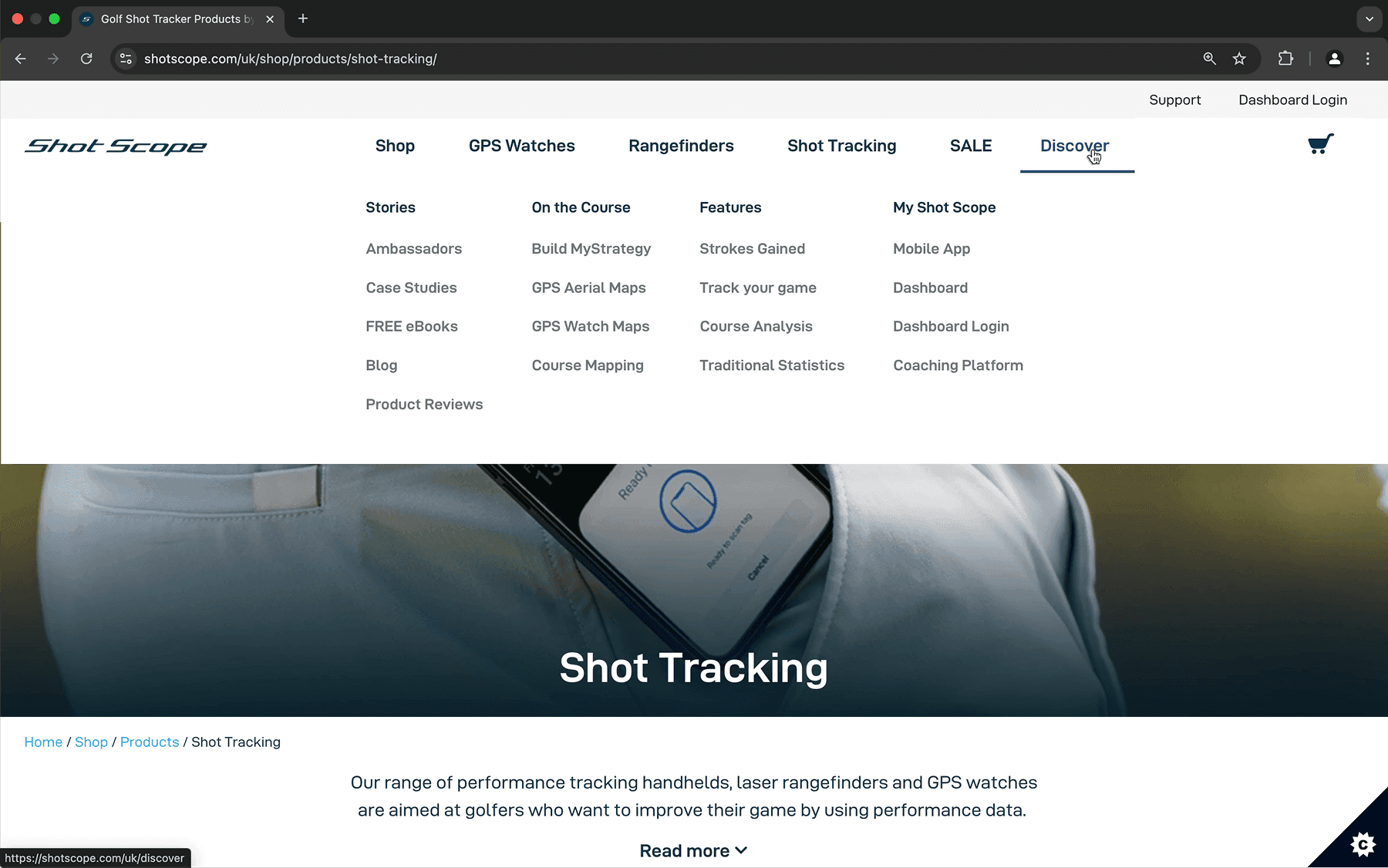Image resolution: width=1388 pixels, height=868 pixels.
Task: Click the Shot Scope logo
Action: (116, 146)
